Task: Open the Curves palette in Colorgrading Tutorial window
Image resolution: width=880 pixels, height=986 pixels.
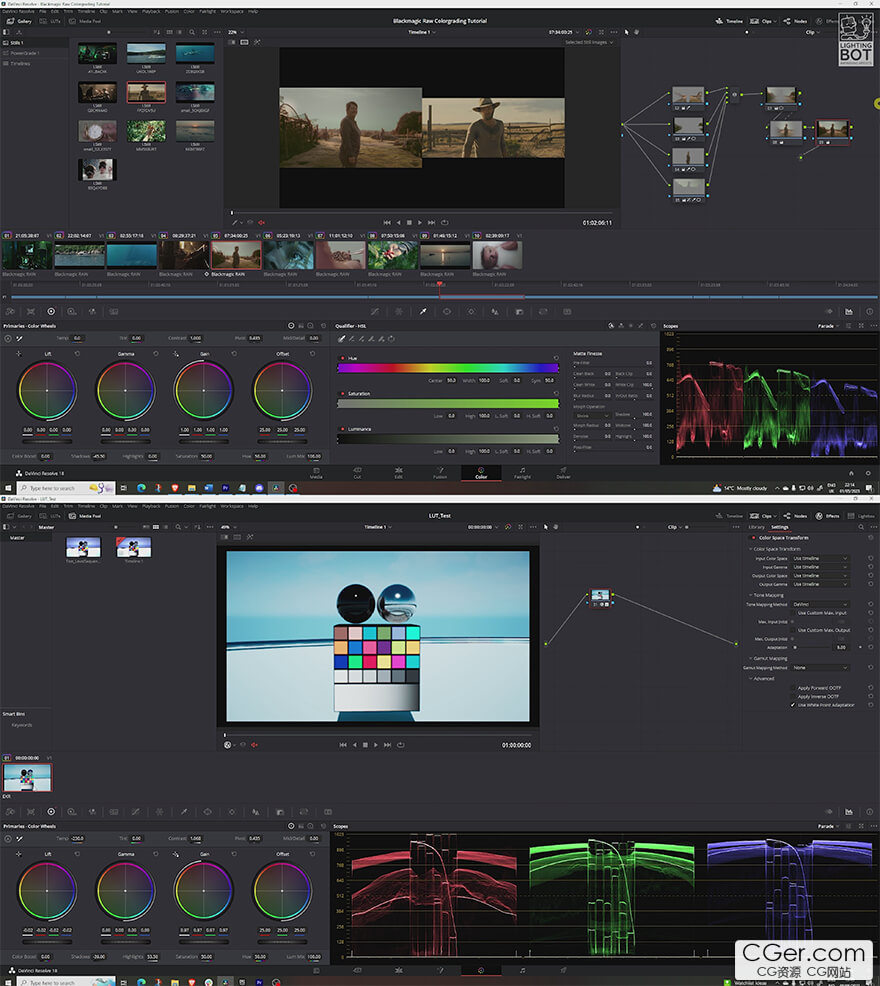Action: point(375,311)
